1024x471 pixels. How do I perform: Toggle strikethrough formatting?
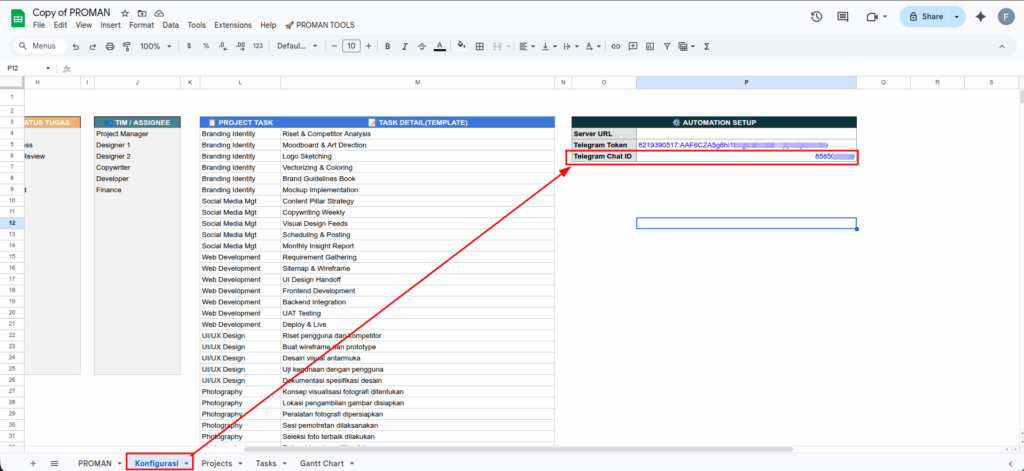(421, 46)
